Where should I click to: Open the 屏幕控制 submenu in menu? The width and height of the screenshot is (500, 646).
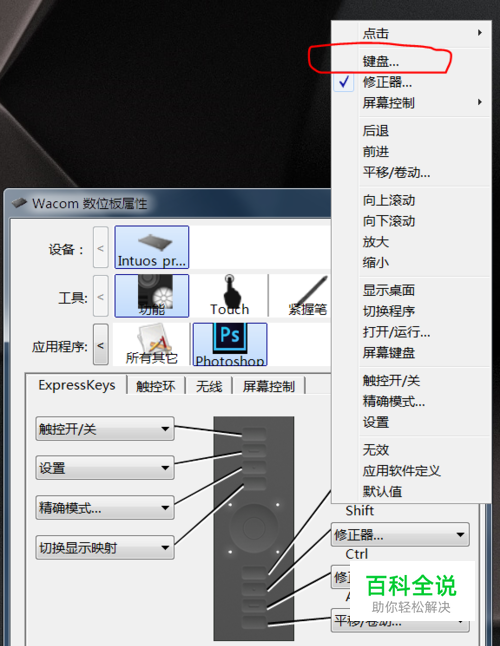coord(411,103)
